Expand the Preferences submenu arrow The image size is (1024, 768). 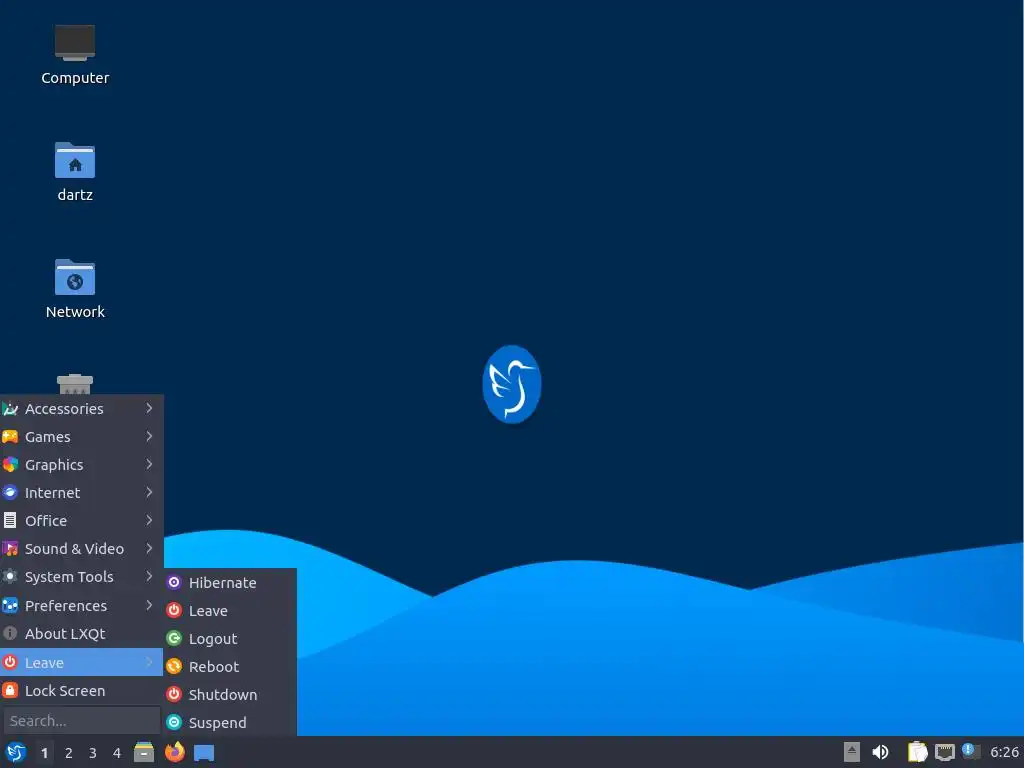pos(149,605)
